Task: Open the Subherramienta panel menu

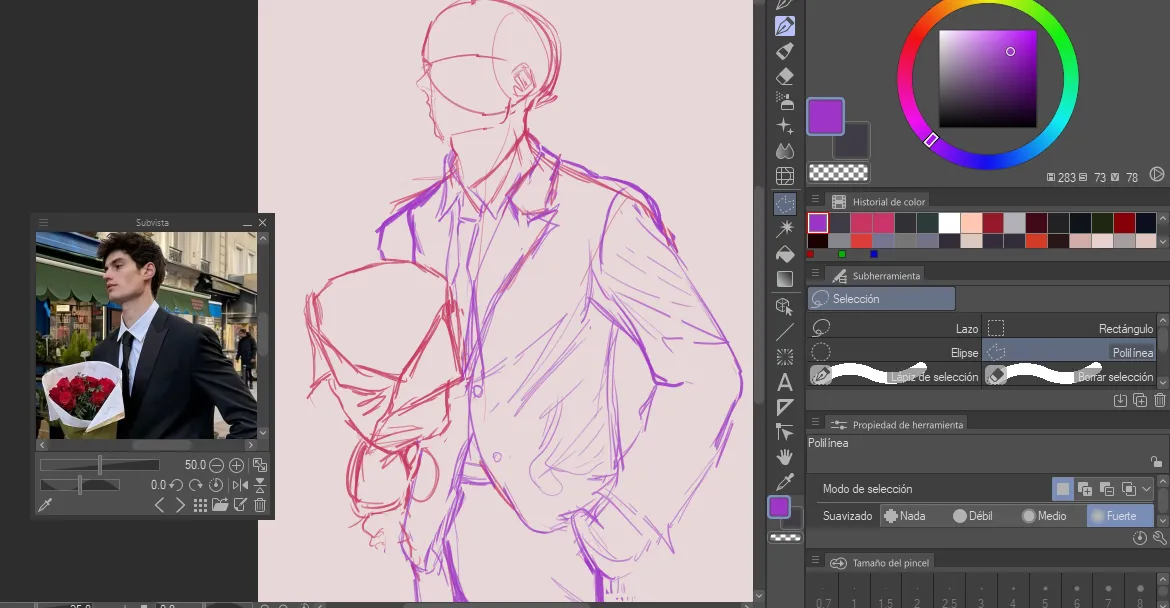Action: pyautogui.click(x=816, y=274)
